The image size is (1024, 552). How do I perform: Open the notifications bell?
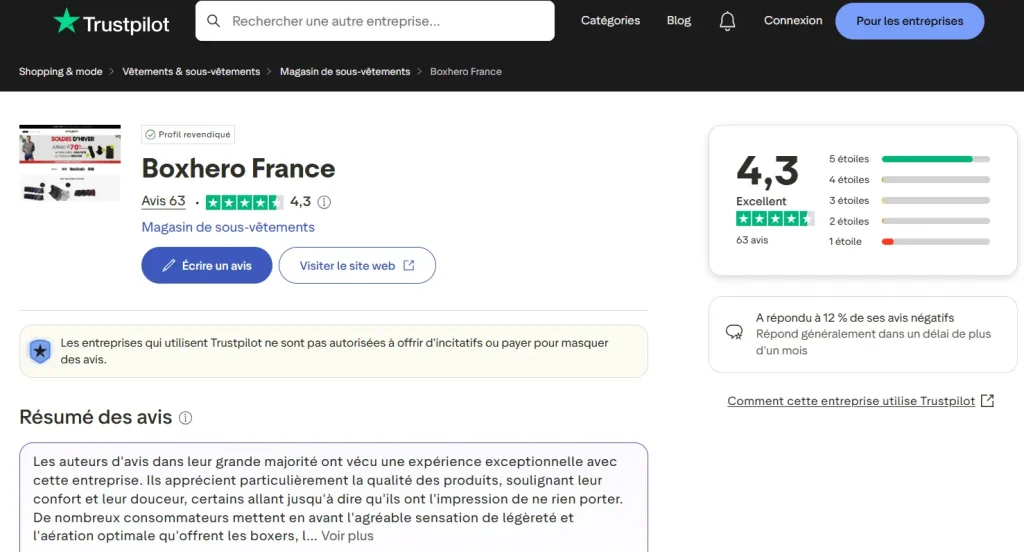point(727,21)
